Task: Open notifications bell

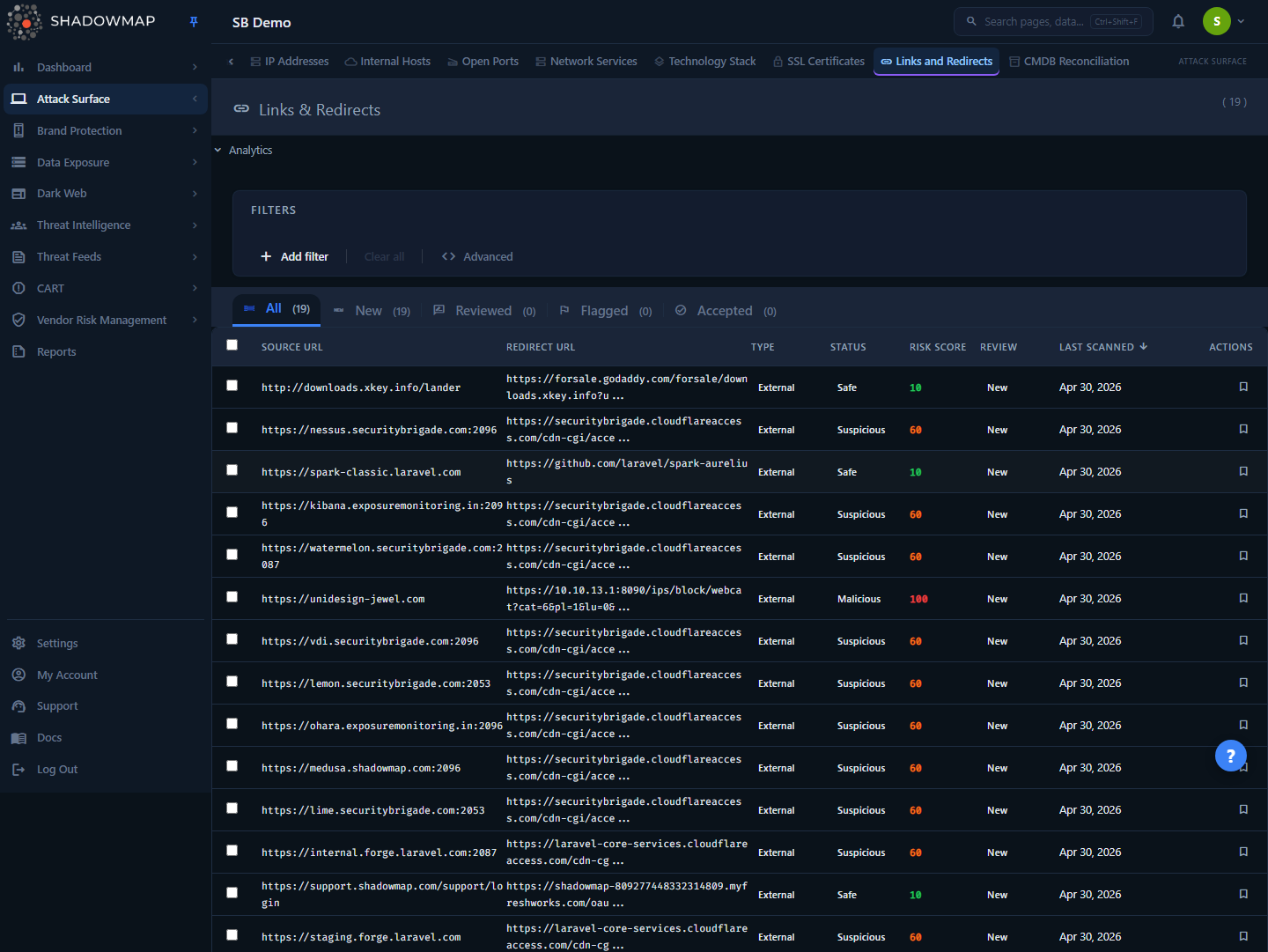Action: 1178,22
